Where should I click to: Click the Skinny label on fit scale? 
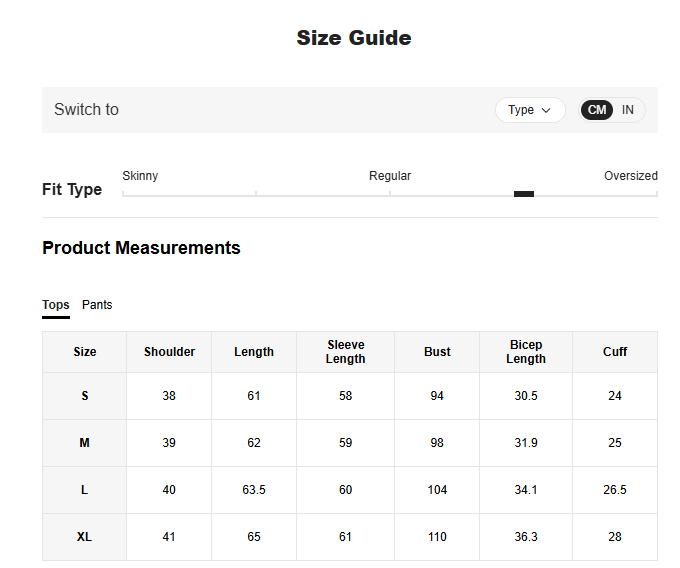pos(140,176)
